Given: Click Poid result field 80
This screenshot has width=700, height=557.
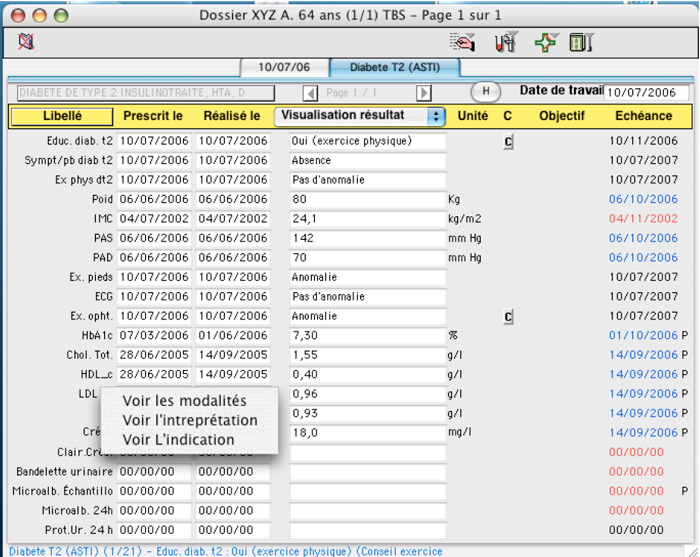Looking at the screenshot, I should [368, 199].
